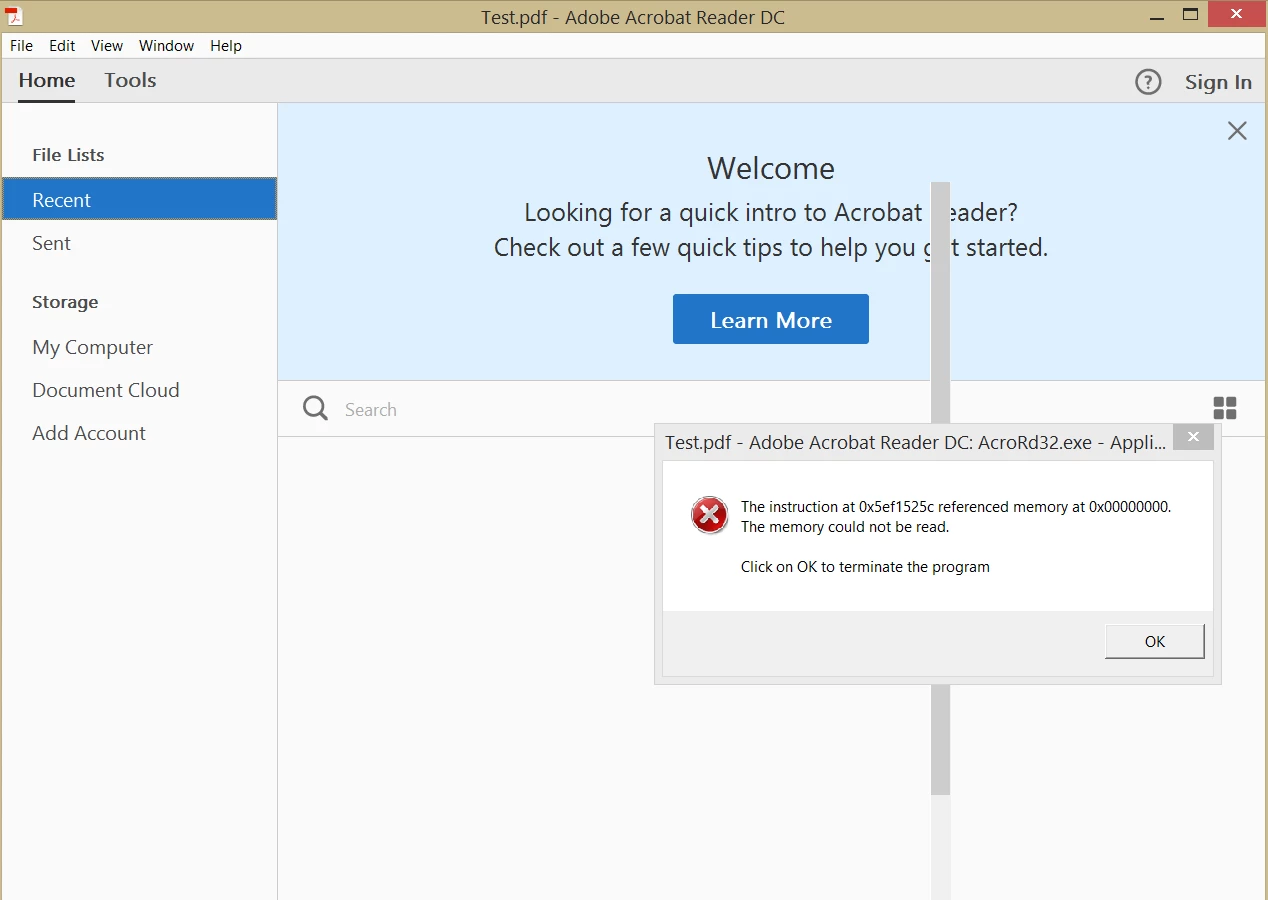Click the "Storage" heading

65,302
